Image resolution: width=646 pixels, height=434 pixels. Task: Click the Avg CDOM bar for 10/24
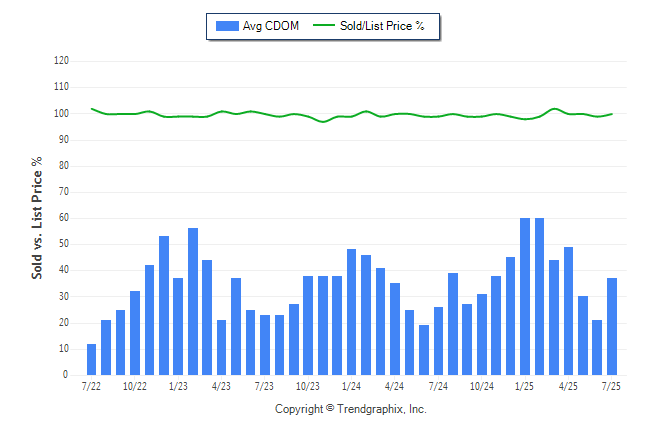482,334
